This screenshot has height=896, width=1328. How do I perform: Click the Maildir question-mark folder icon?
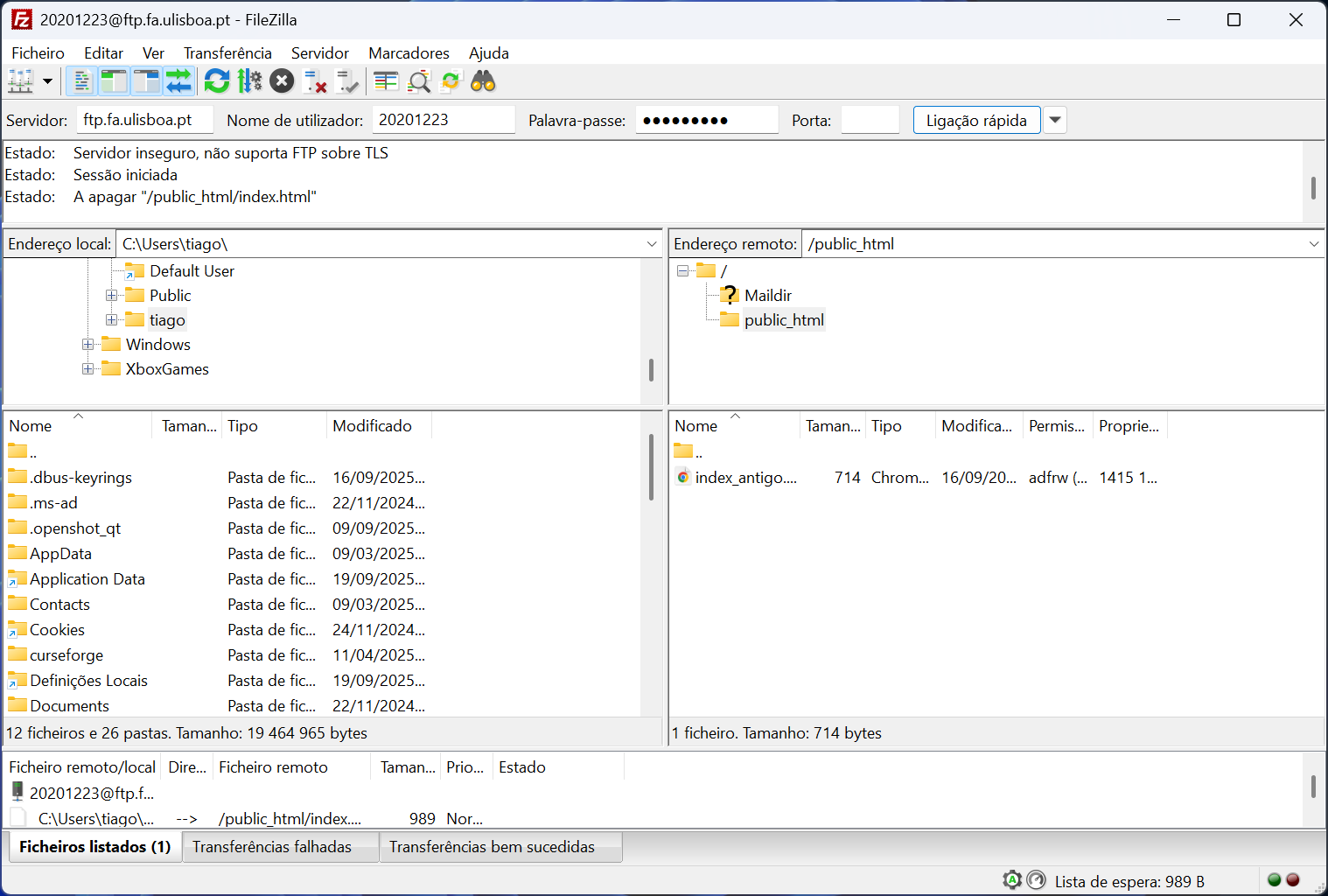coord(730,295)
